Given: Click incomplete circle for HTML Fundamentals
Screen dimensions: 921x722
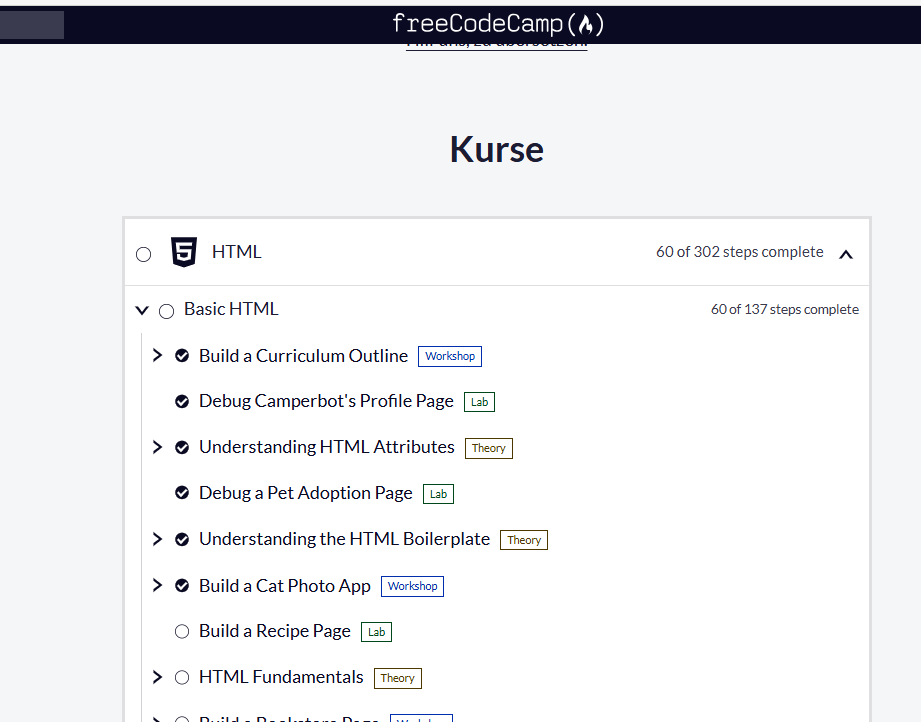Looking at the screenshot, I should coord(182,677).
